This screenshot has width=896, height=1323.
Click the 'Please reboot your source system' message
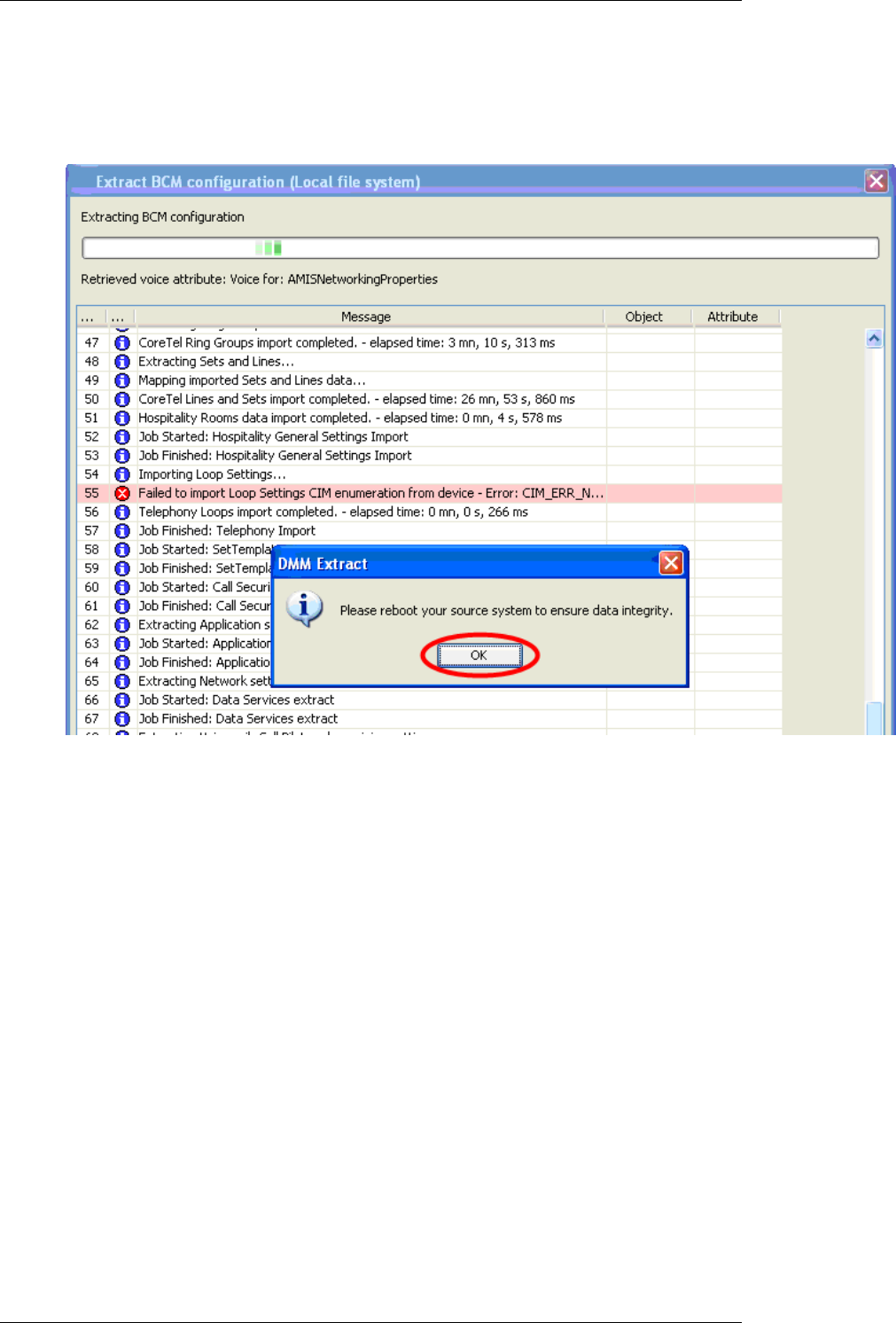pyautogui.click(x=506, y=610)
